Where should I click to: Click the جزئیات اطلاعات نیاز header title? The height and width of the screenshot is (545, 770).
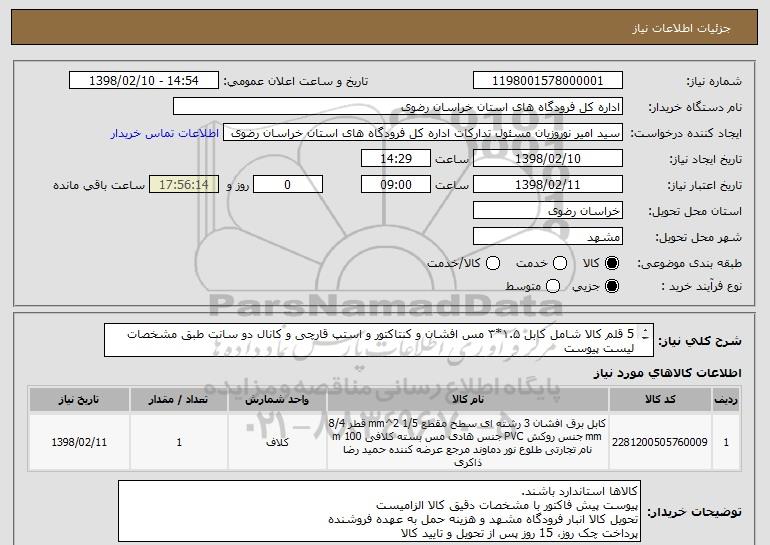pyautogui.click(x=681, y=28)
